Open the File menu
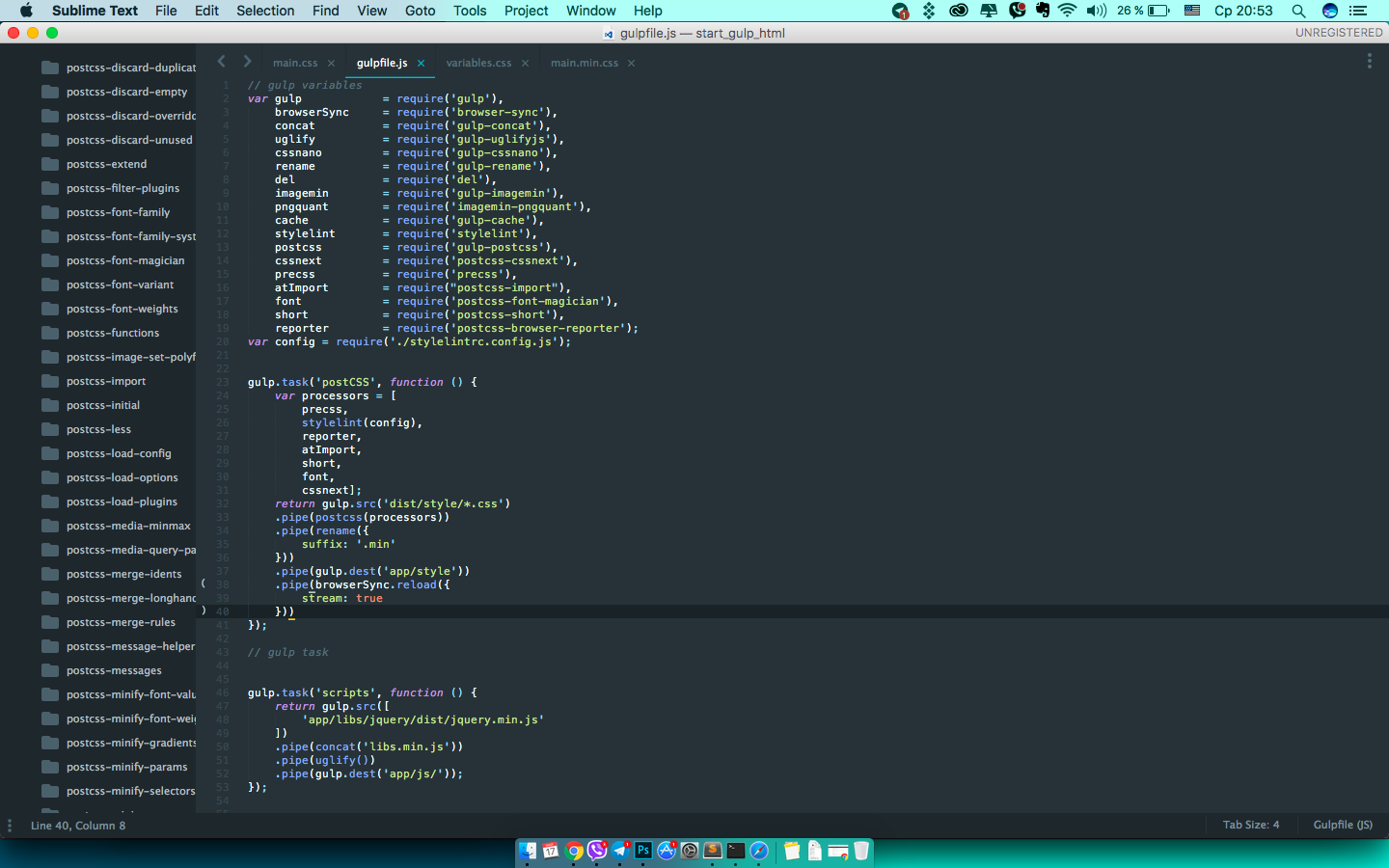1389x868 pixels. pyautogui.click(x=166, y=11)
